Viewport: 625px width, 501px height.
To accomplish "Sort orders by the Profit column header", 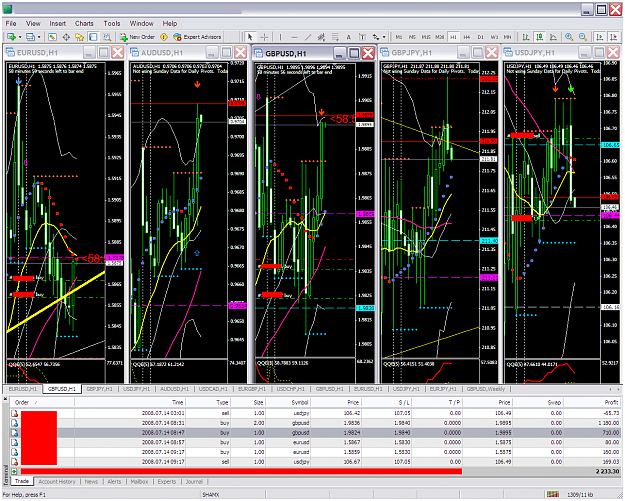I will (x=592, y=403).
